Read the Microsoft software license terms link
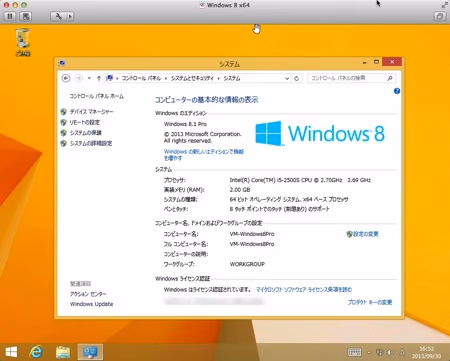This screenshot has height=361, width=450. pos(304,289)
